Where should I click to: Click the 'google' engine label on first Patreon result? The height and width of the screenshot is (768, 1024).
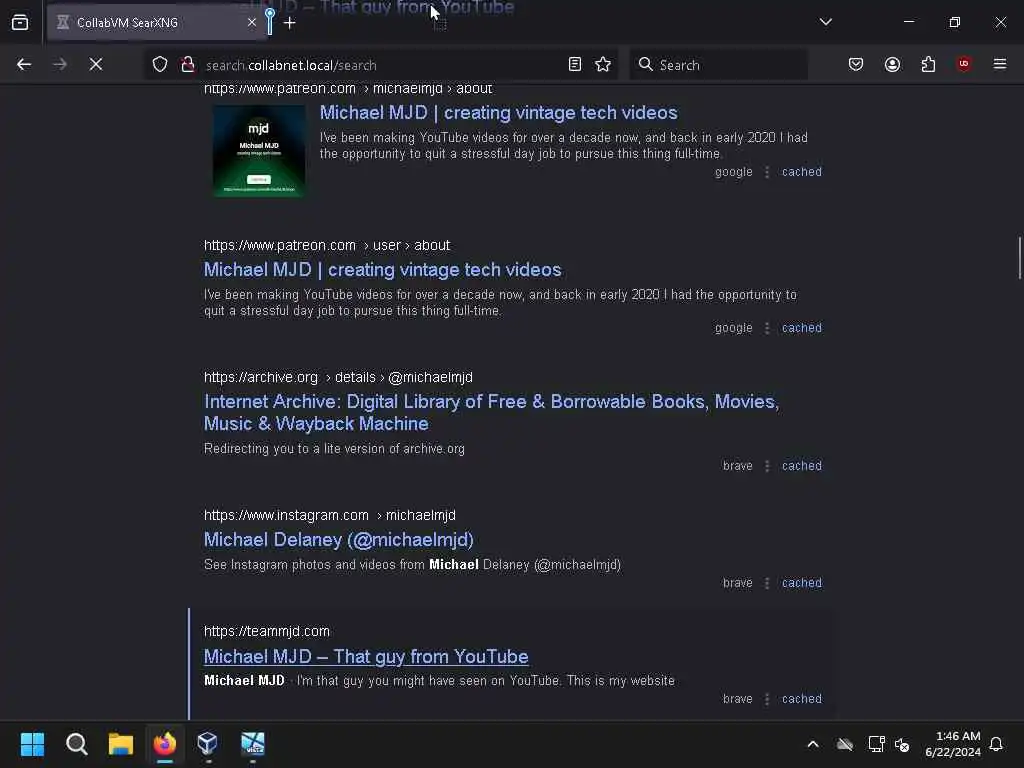point(733,172)
